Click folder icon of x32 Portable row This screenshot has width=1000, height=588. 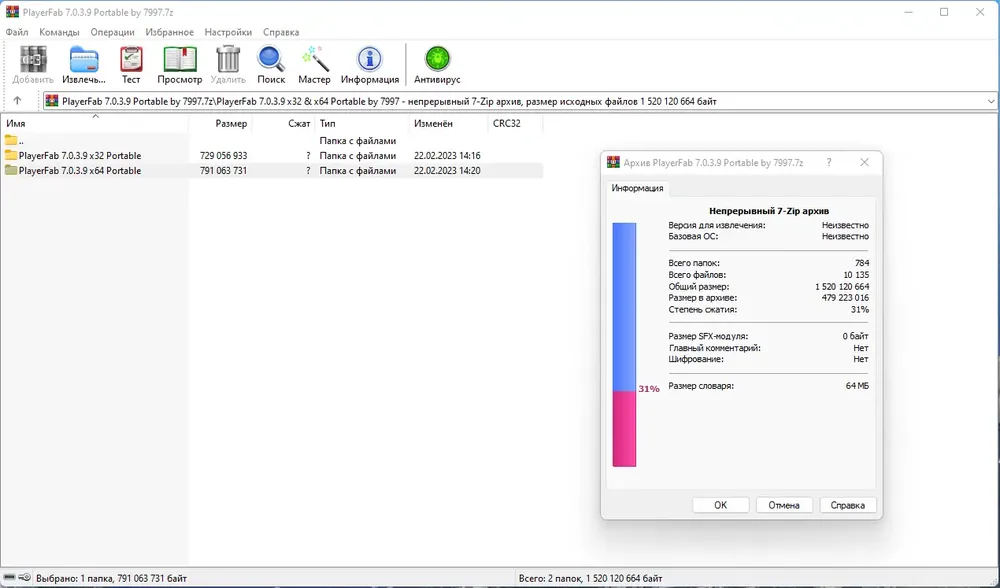[11, 156]
